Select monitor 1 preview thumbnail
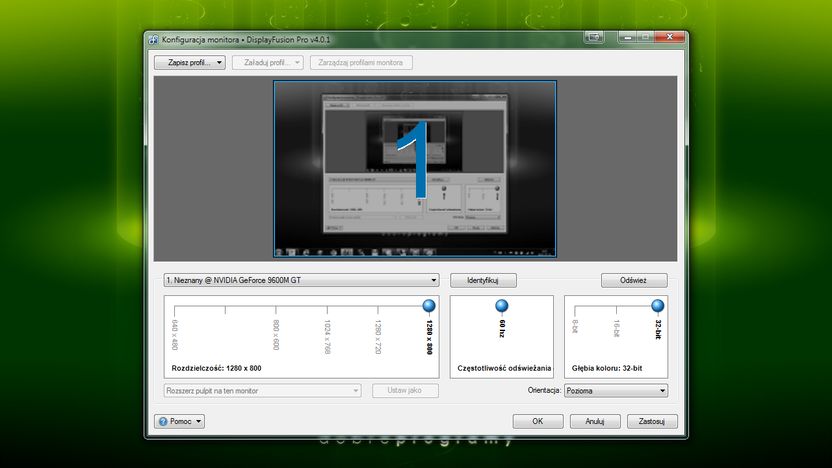Screen dimensions: 832x468 tap(415, 169)
